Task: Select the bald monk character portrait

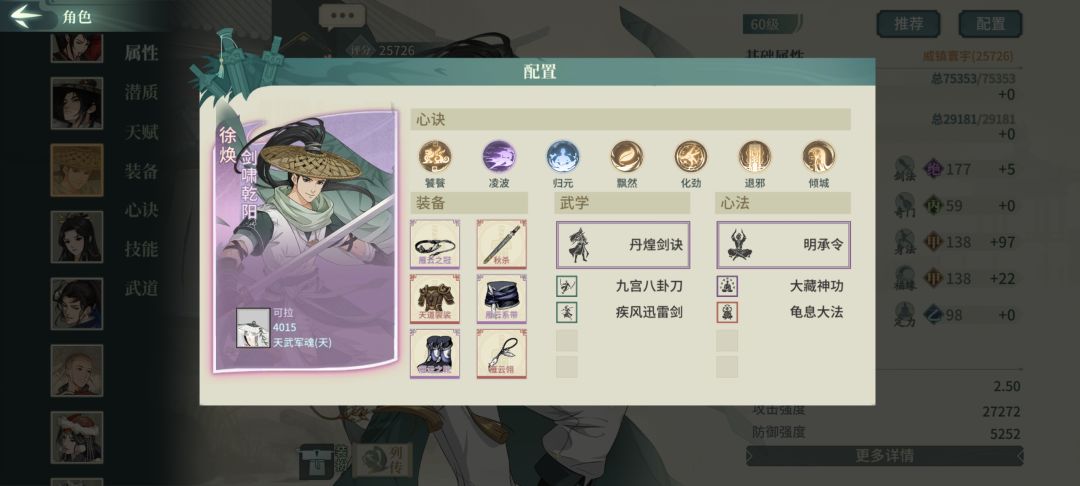Action: point(76,370)
